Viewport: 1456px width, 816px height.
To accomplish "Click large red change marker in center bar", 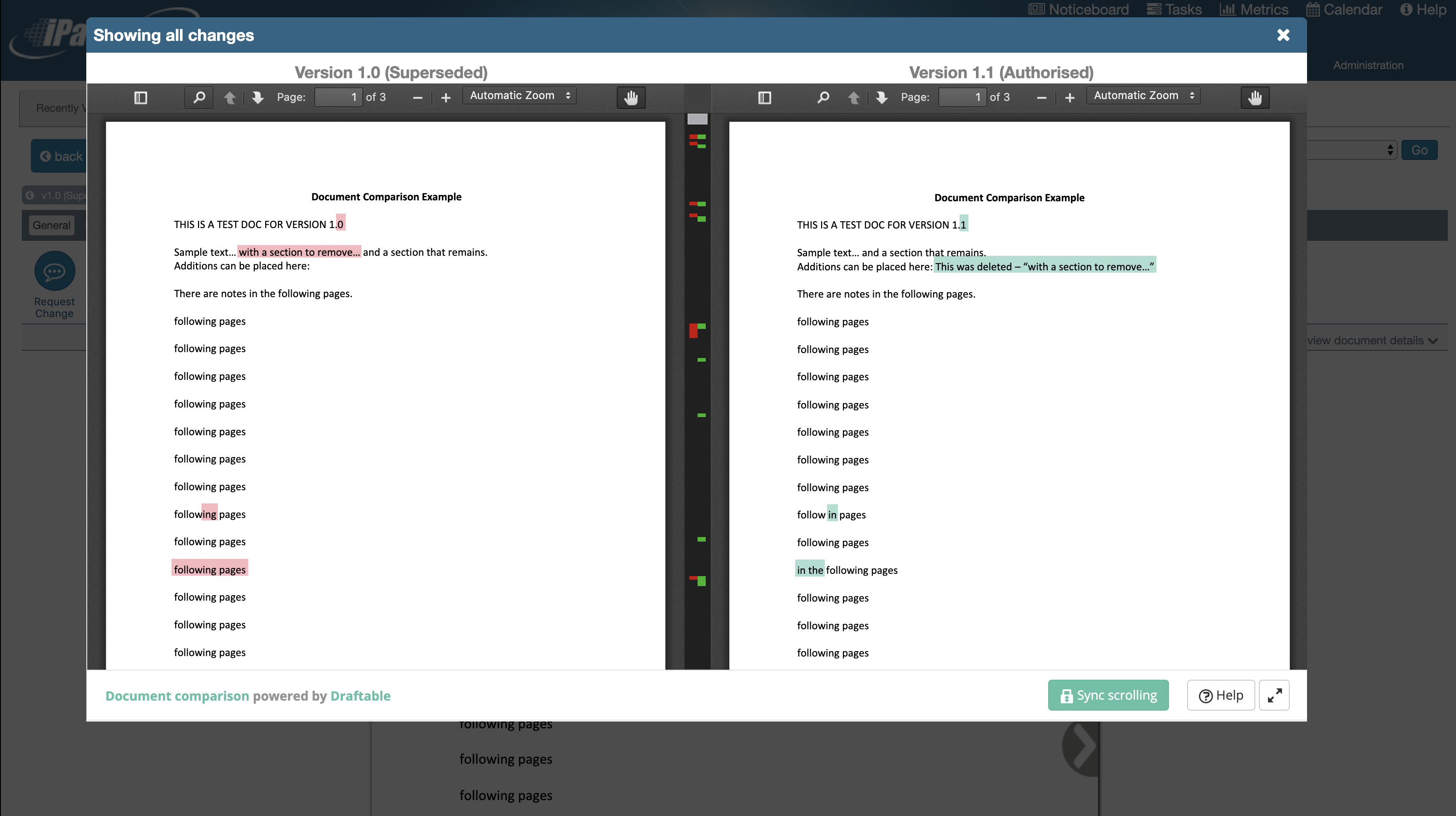I will tap(693, 331).
